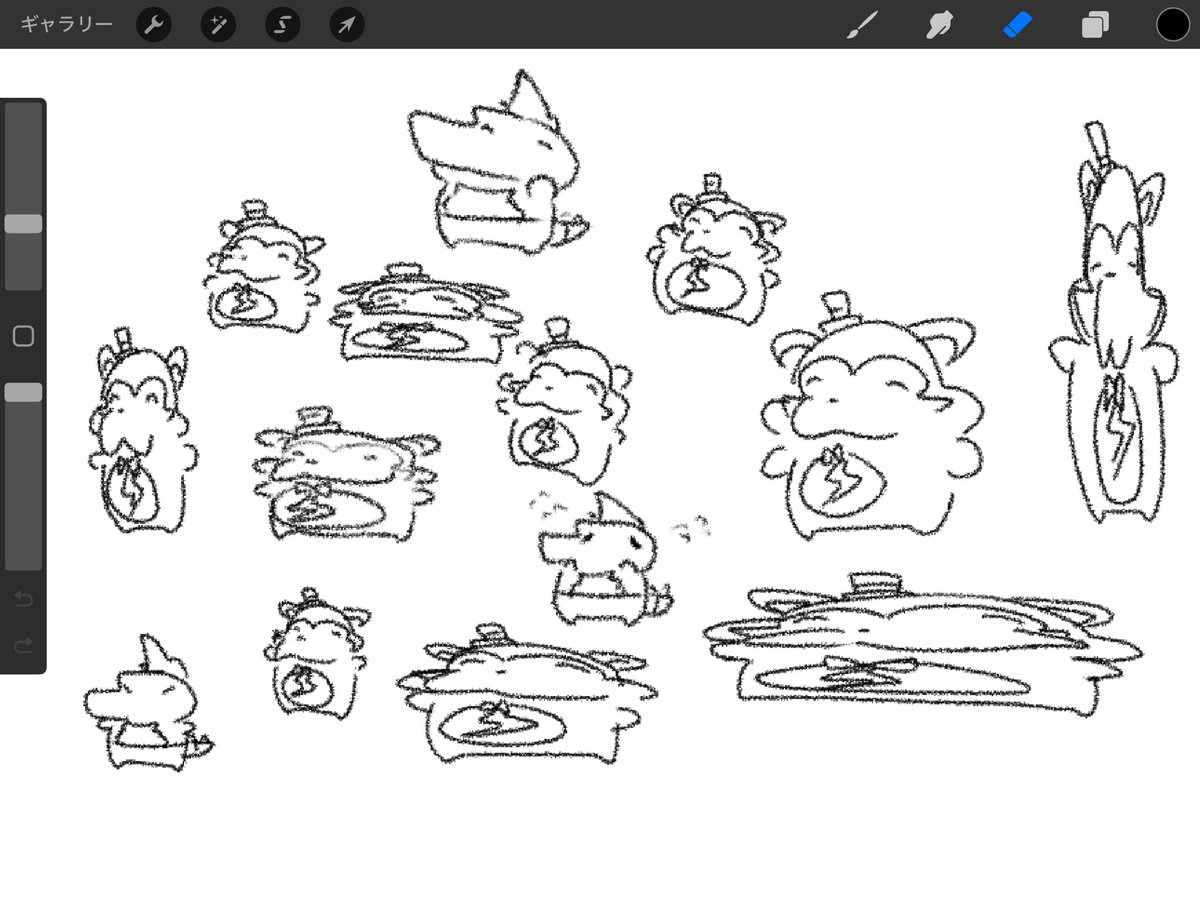Tap the redo arrow on sidebar

(23, 646)
